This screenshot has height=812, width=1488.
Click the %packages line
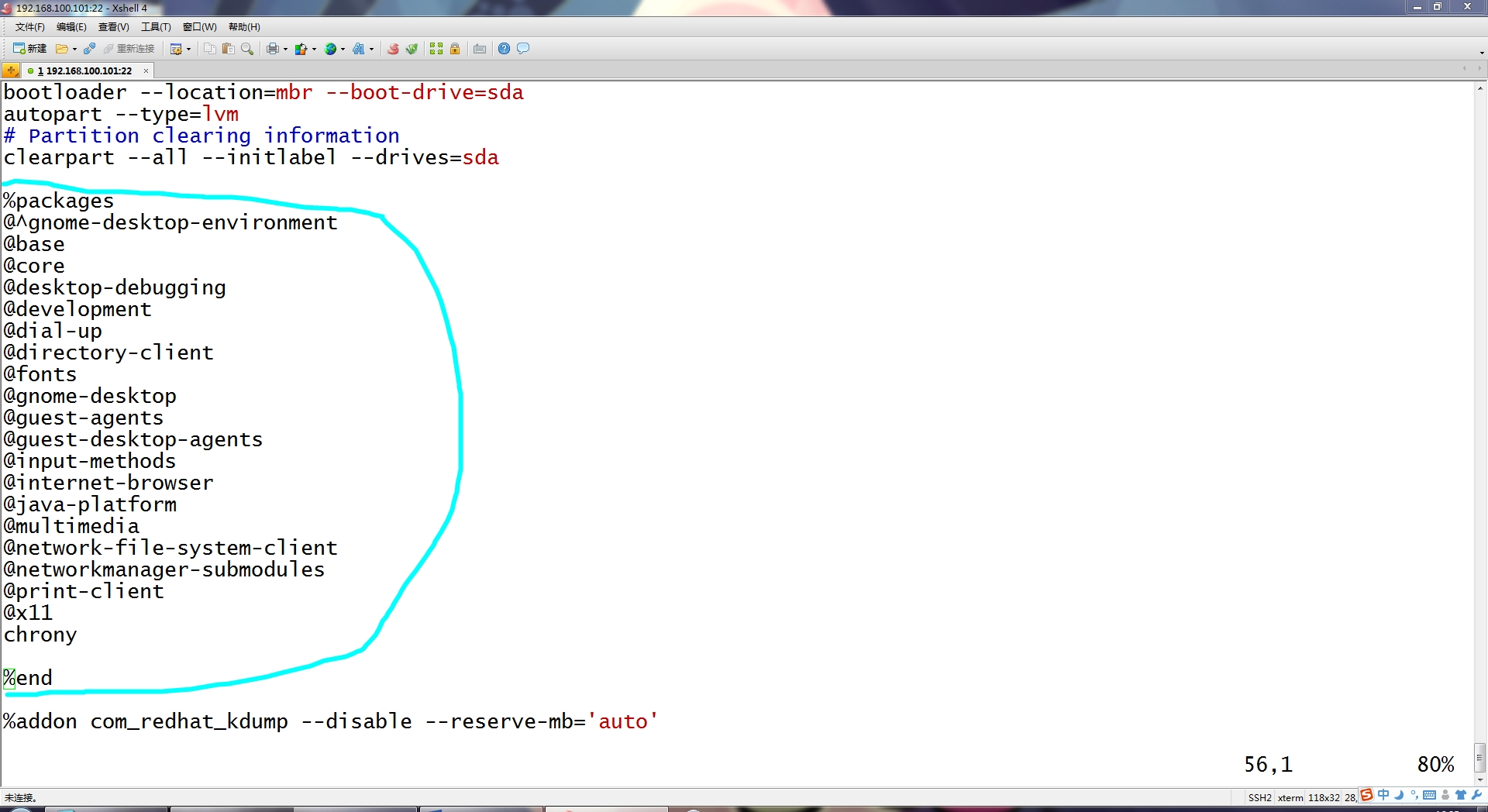(59, 201)
